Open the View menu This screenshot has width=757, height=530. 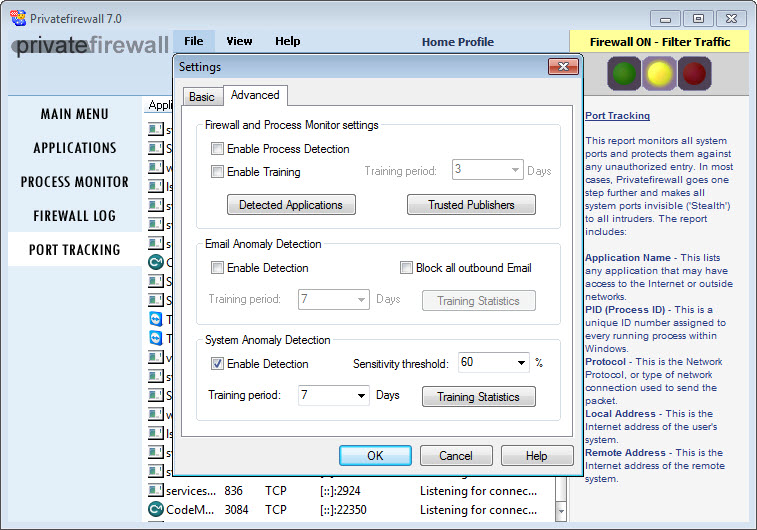pos(239,41)
